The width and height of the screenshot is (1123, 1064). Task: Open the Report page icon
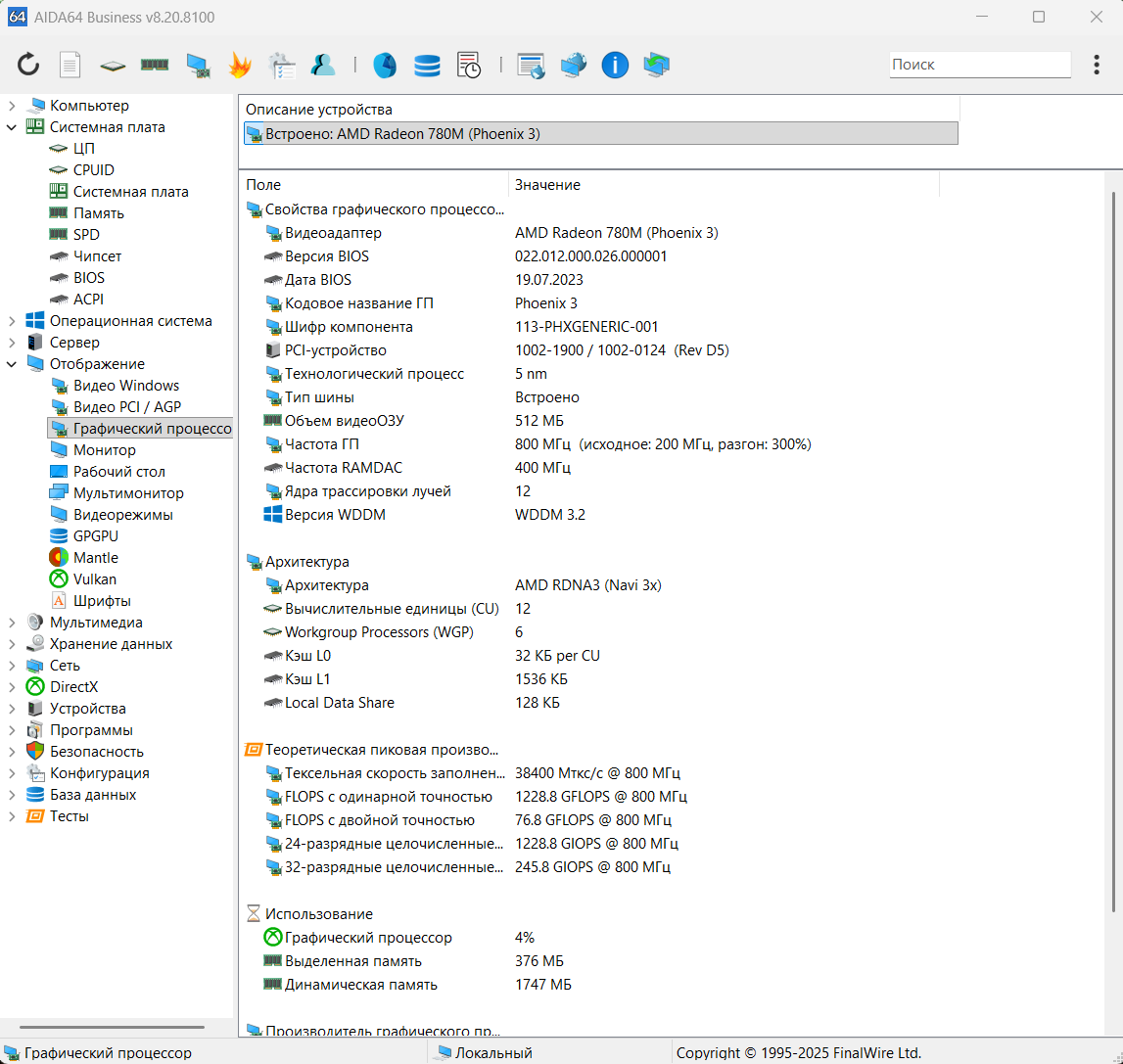point(70,66)
